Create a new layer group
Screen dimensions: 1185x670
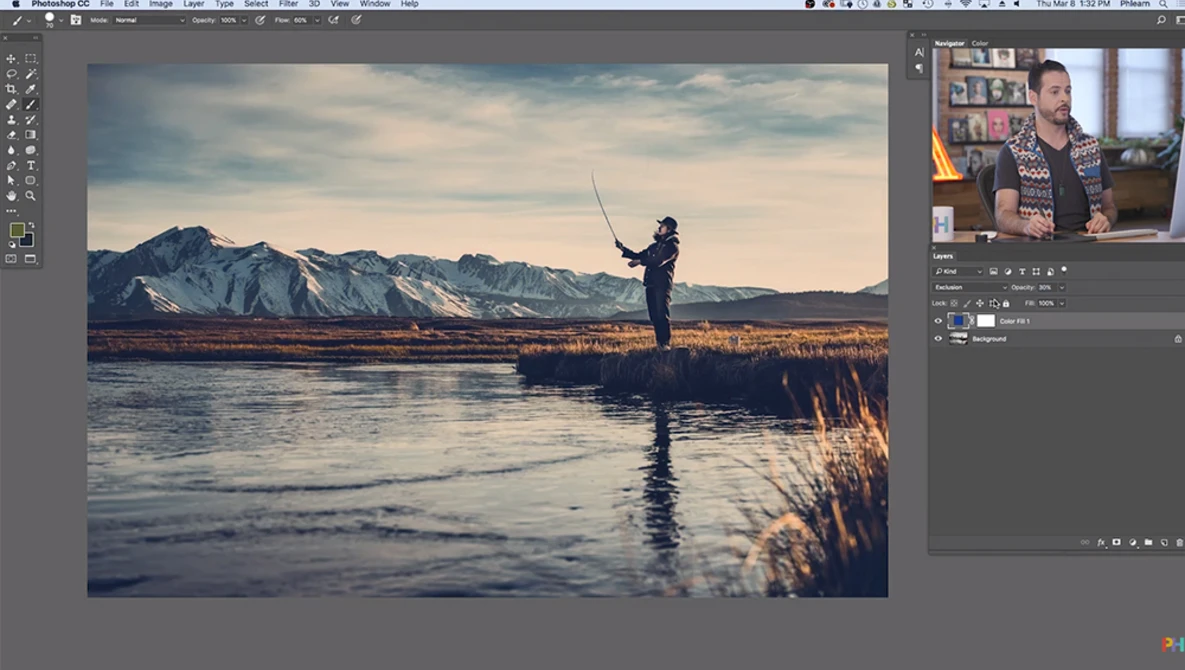click(x=1148, y=542)
